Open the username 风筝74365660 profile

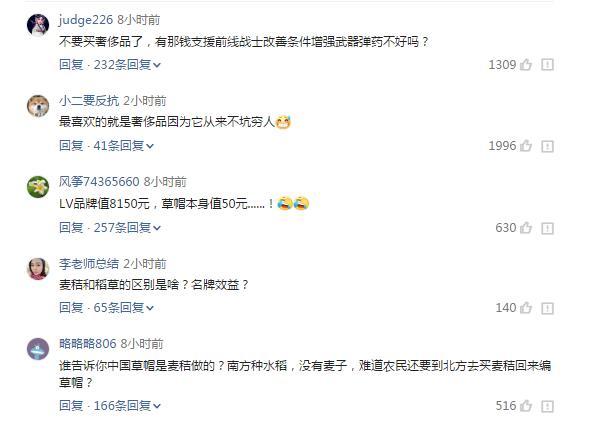coord(99,181)
